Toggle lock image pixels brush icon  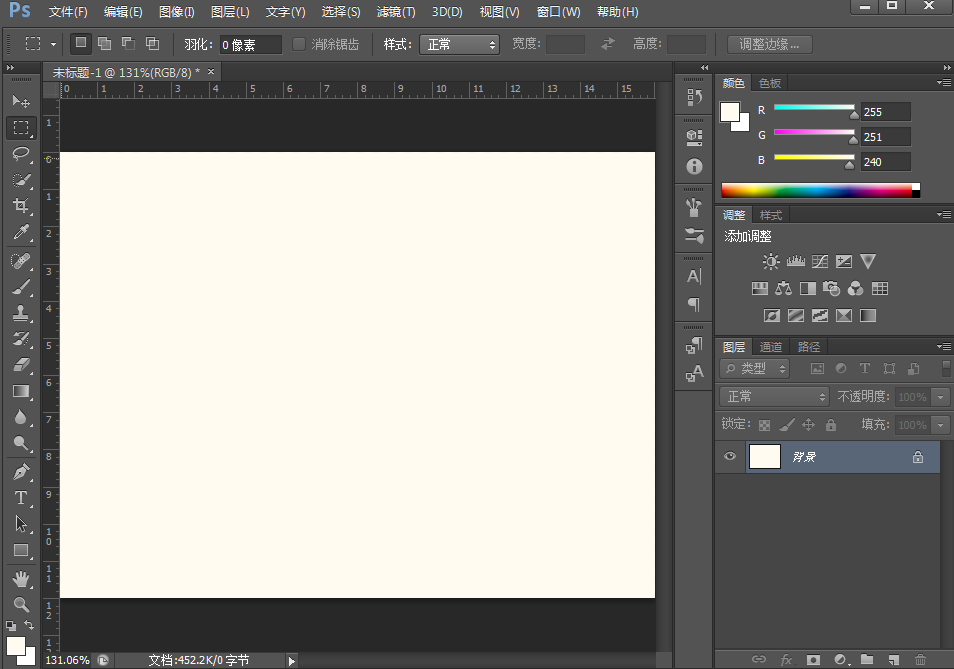coord(787,425)
